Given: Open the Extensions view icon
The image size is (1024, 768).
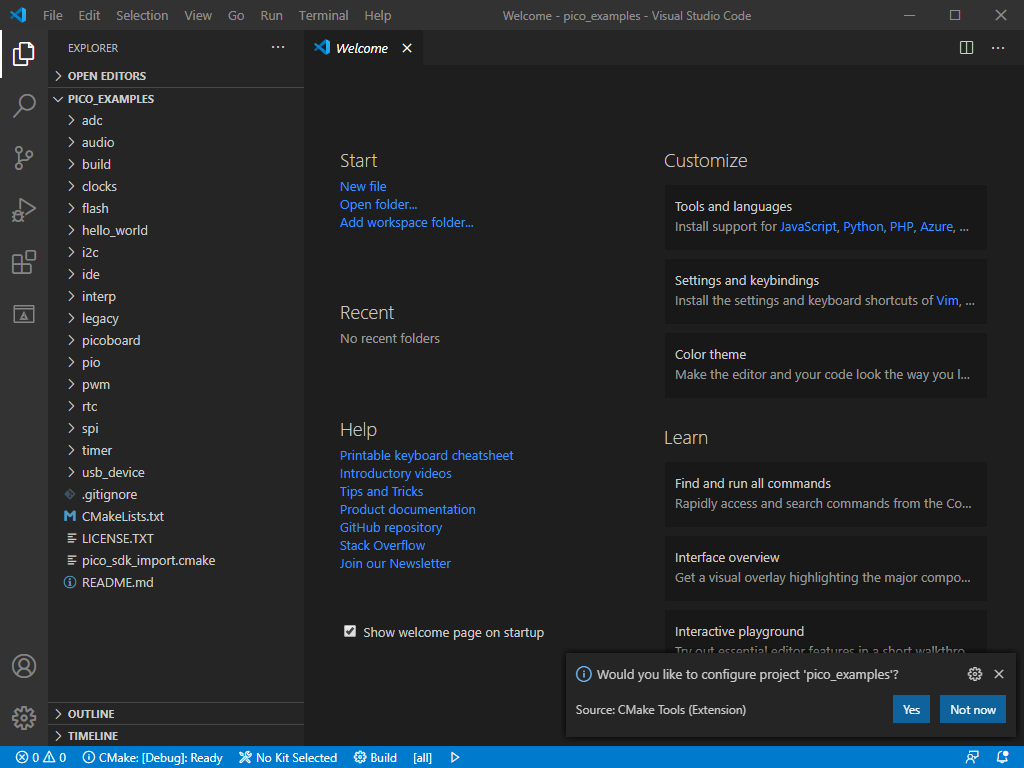Looking at the screenshot, I should pyautogui.click(x=24, y=263).
